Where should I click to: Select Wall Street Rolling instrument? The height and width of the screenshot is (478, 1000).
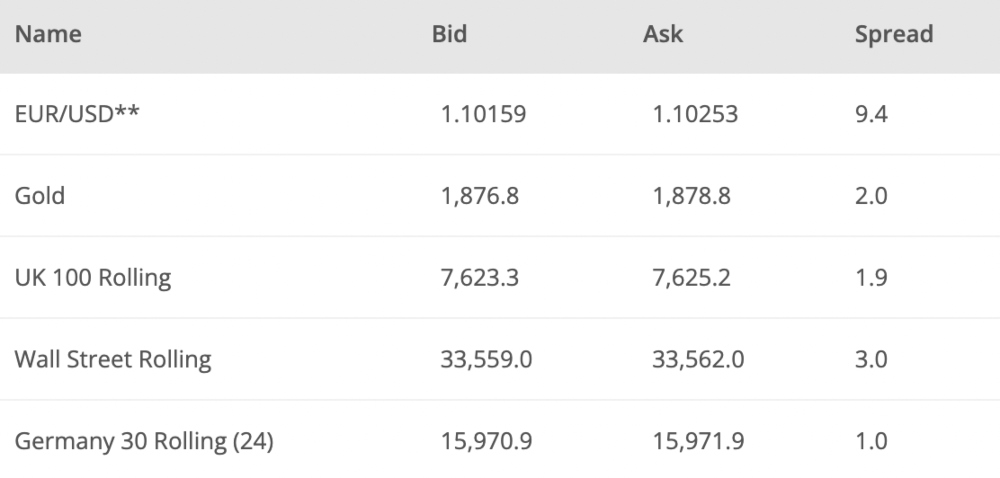click(113, 359)
